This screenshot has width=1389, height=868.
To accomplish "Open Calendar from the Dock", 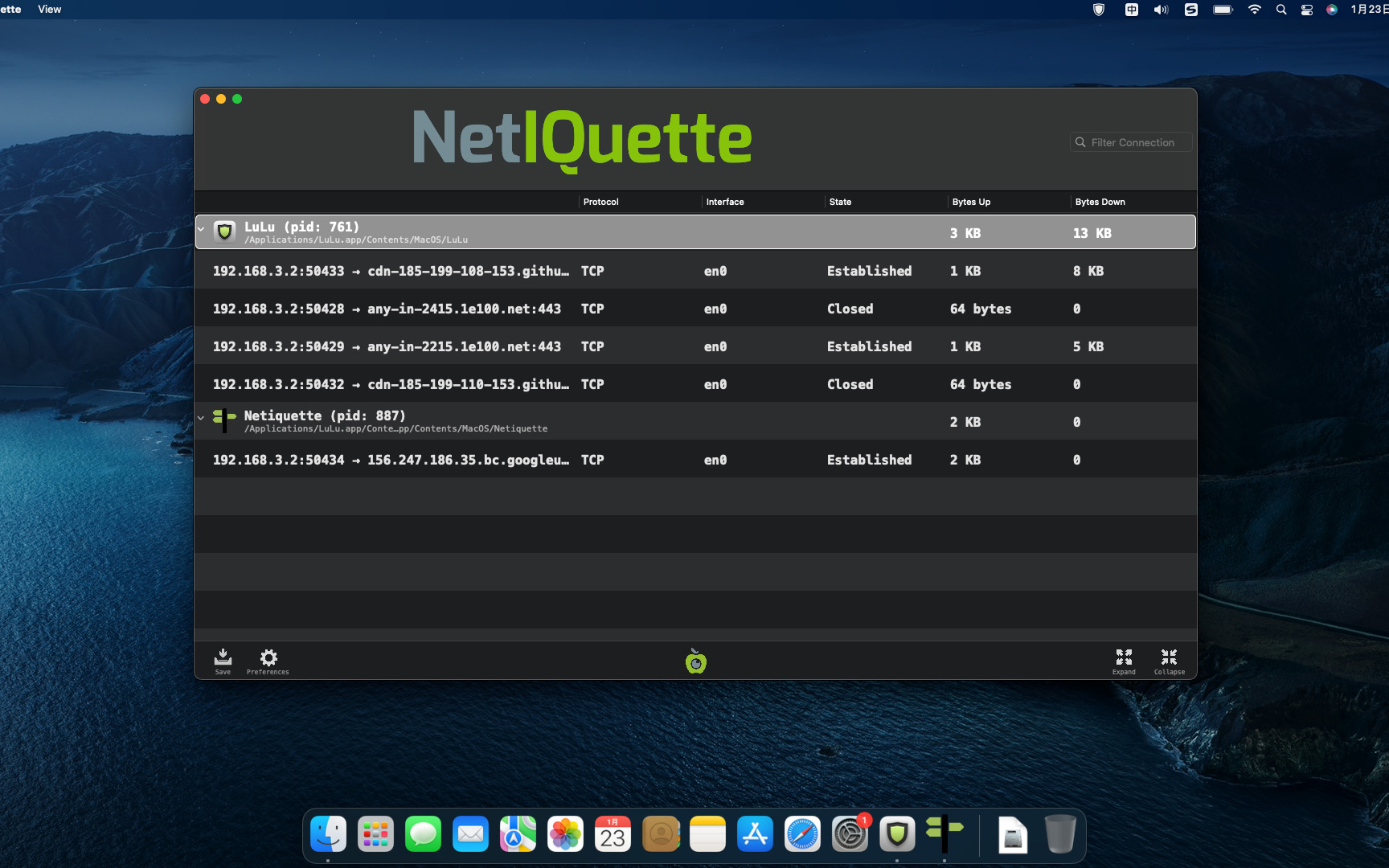I will coord(613,834).
